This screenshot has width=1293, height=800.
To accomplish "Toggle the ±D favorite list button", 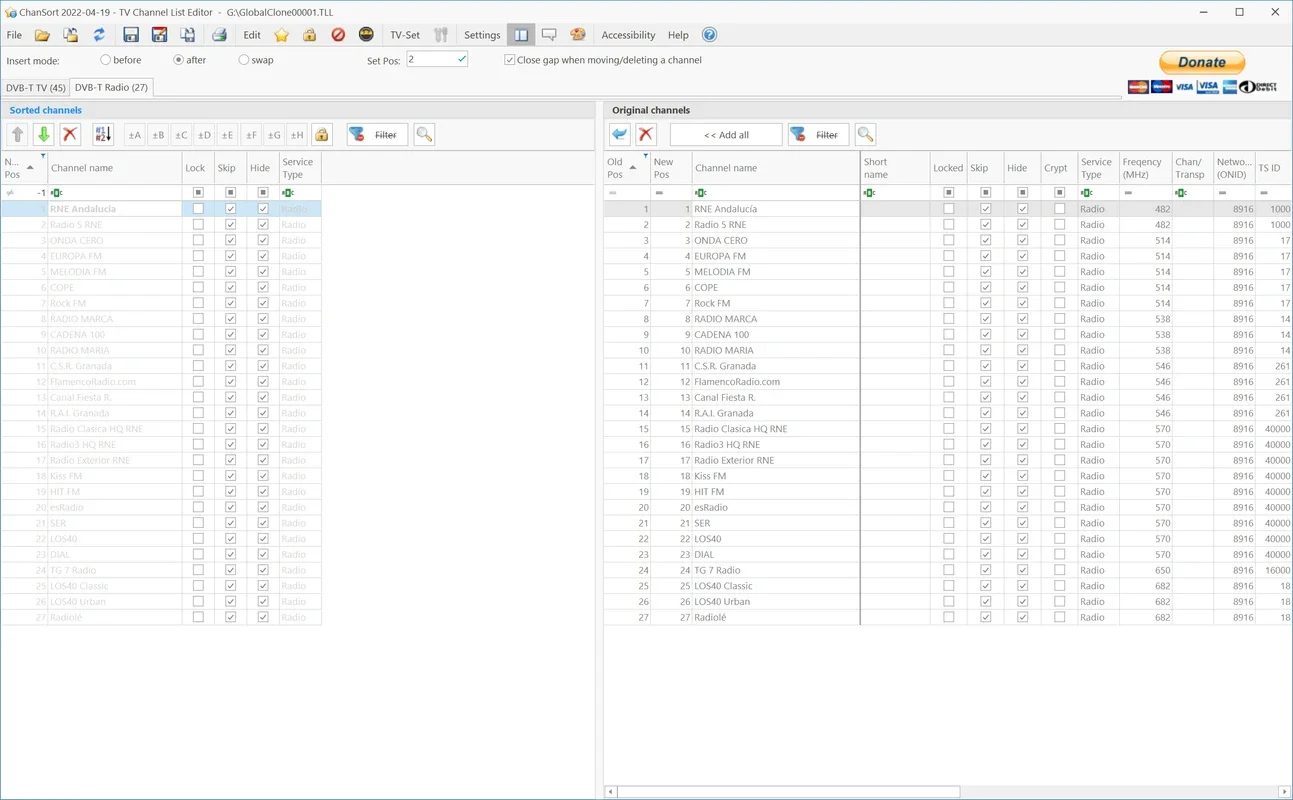I will click(204, 134).
